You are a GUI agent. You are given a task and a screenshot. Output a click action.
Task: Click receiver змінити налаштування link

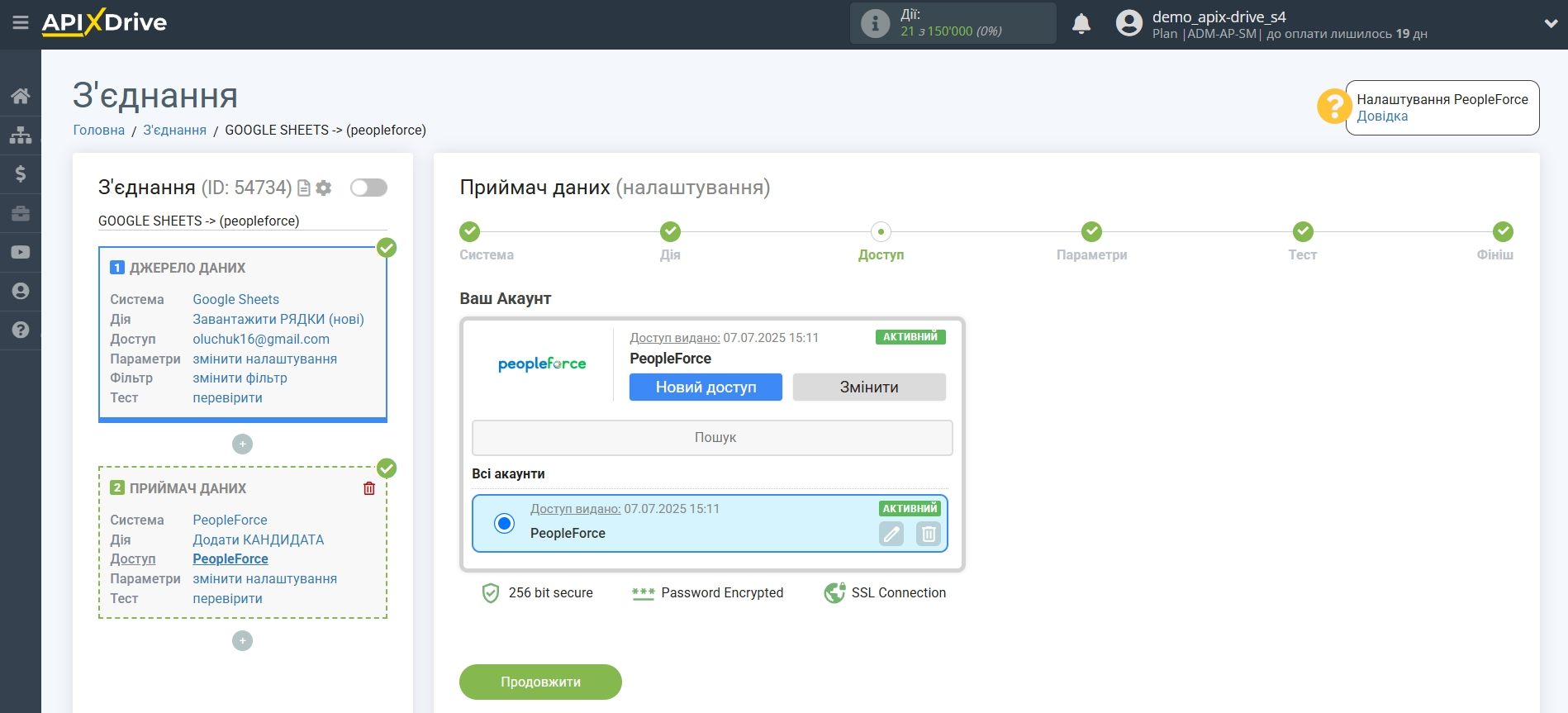[x=265, y=578]
